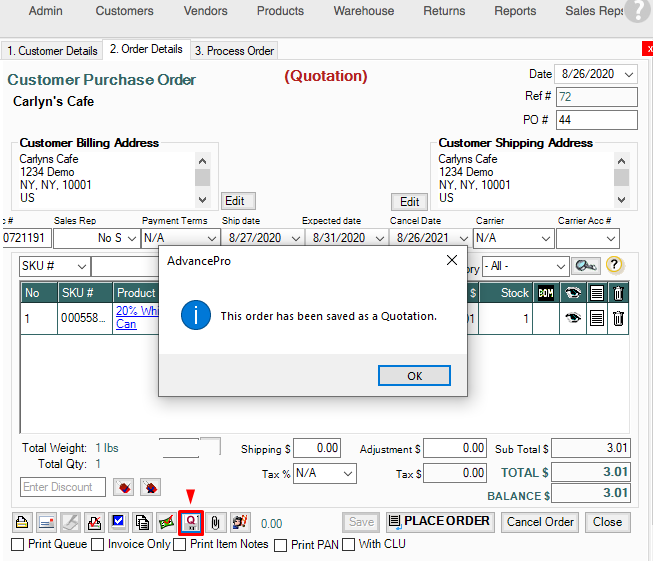This screenshot has width=653, height=561.
Task: Delete the product row via trash icon
Action: tap(618, 319)
